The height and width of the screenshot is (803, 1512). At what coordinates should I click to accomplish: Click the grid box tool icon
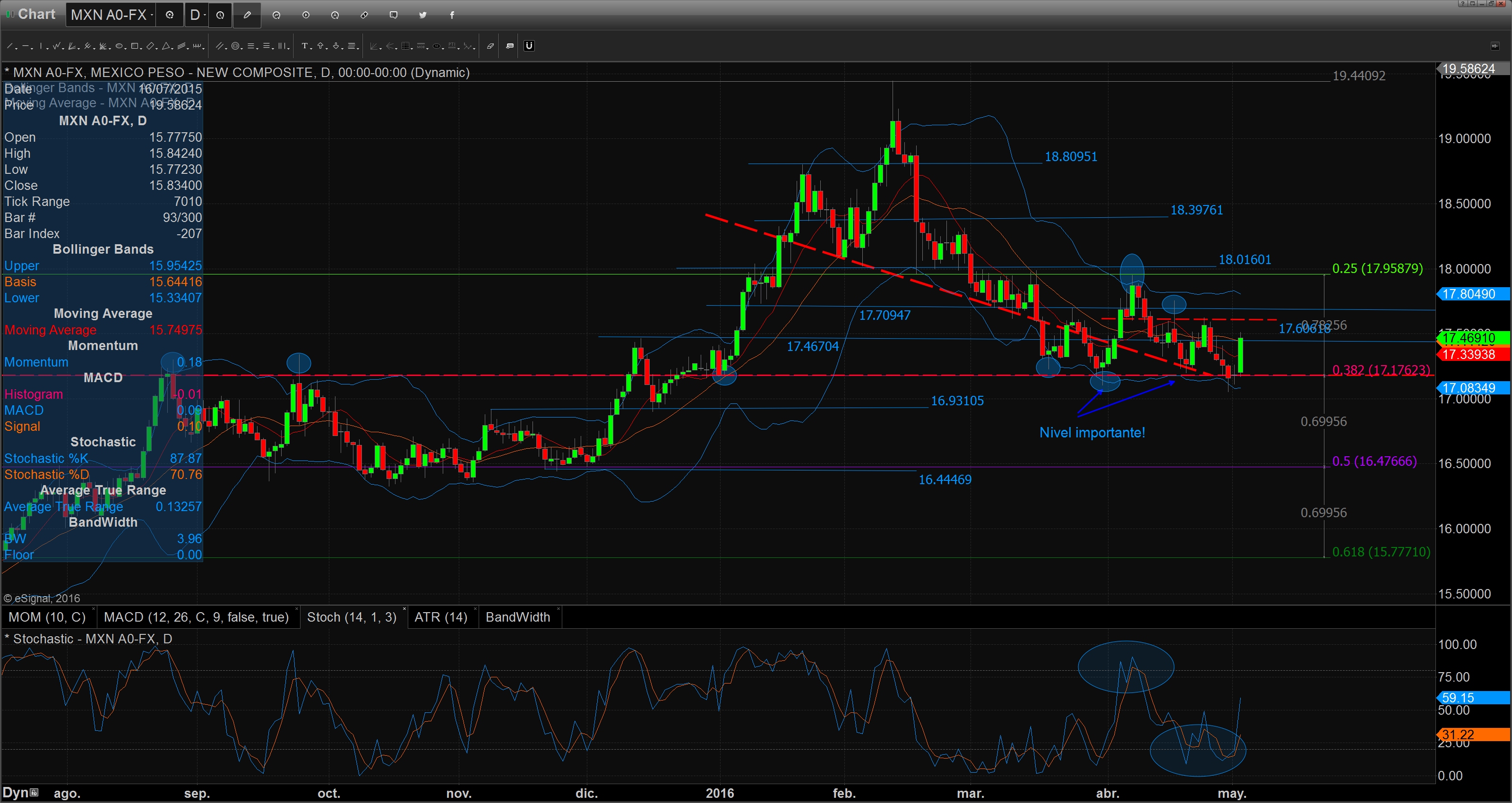405,46
